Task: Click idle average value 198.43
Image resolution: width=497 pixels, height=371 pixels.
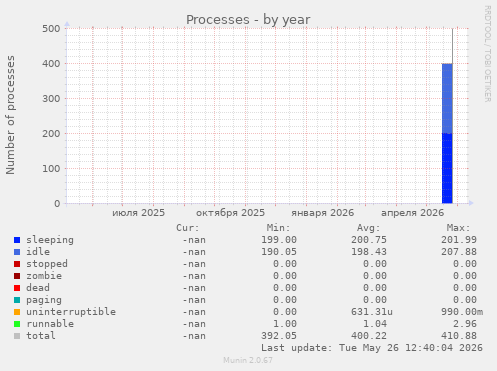Action: pyautogui.click(x=369, y=252)
